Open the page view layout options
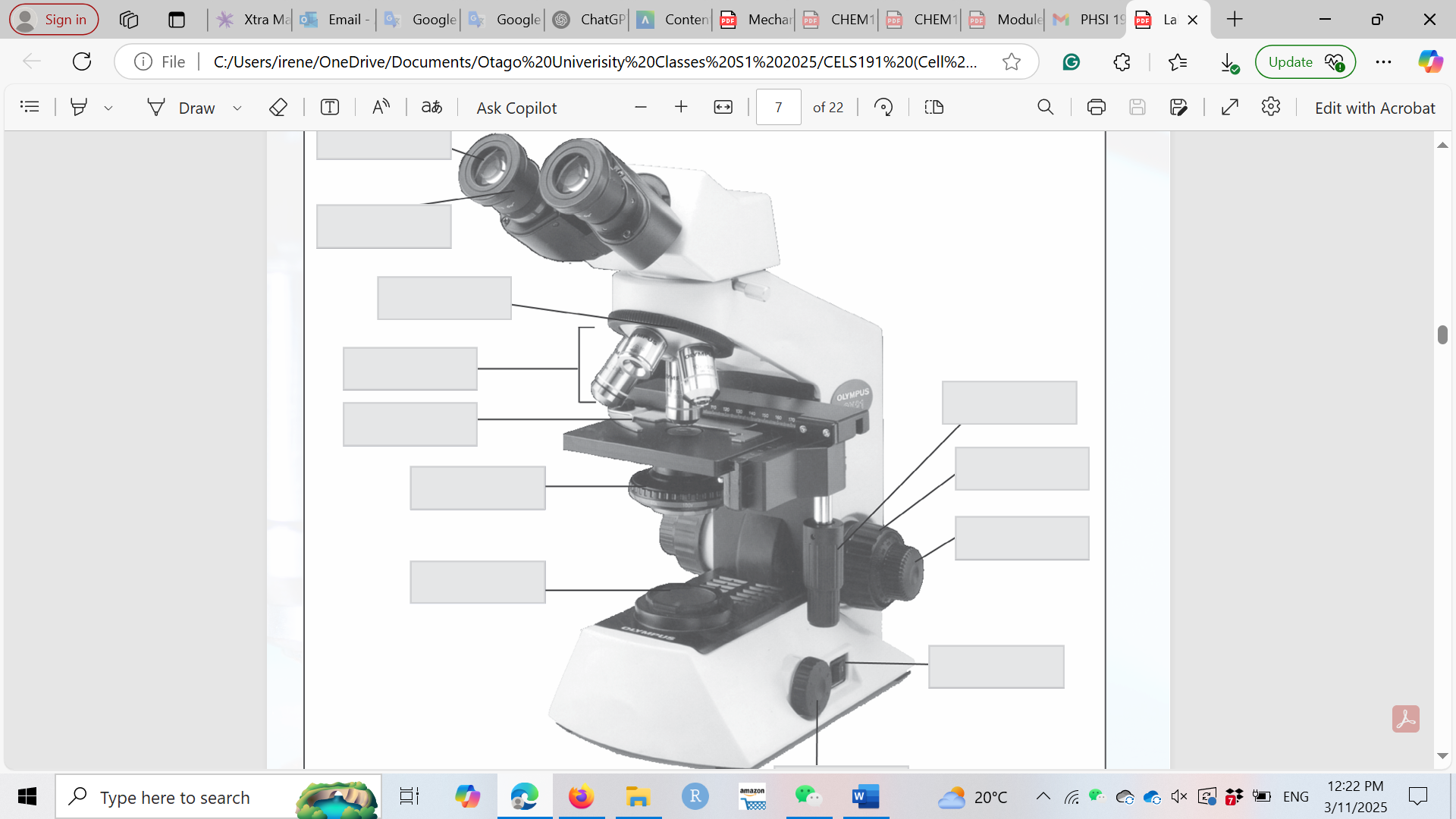Image resolution: width=1456 pixels, height=819 pixels. (934, 107)
